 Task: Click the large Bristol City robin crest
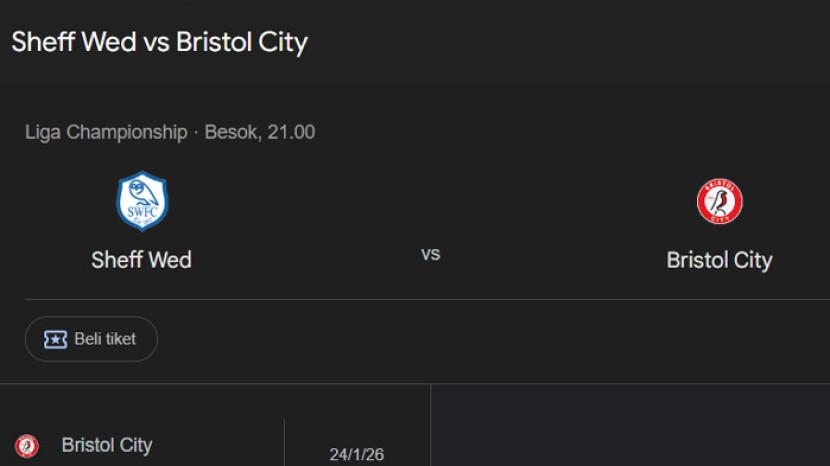coord(719,202)
